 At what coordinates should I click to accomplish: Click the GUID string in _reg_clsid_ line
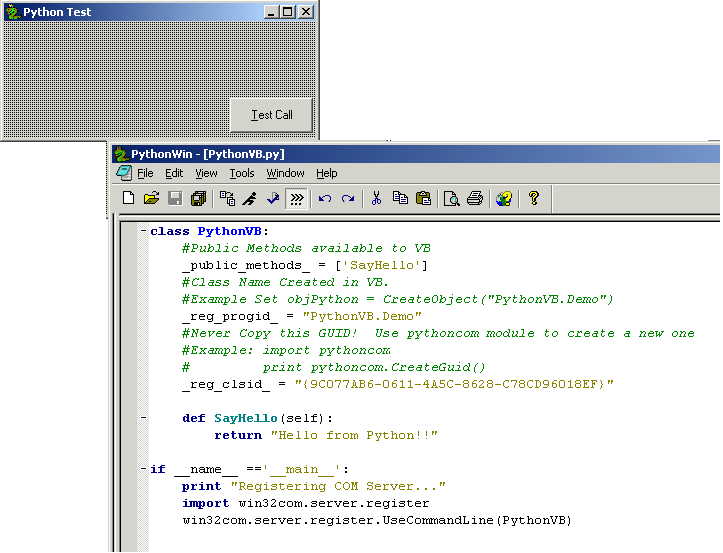pyautogui.click(x=454, y=384)
